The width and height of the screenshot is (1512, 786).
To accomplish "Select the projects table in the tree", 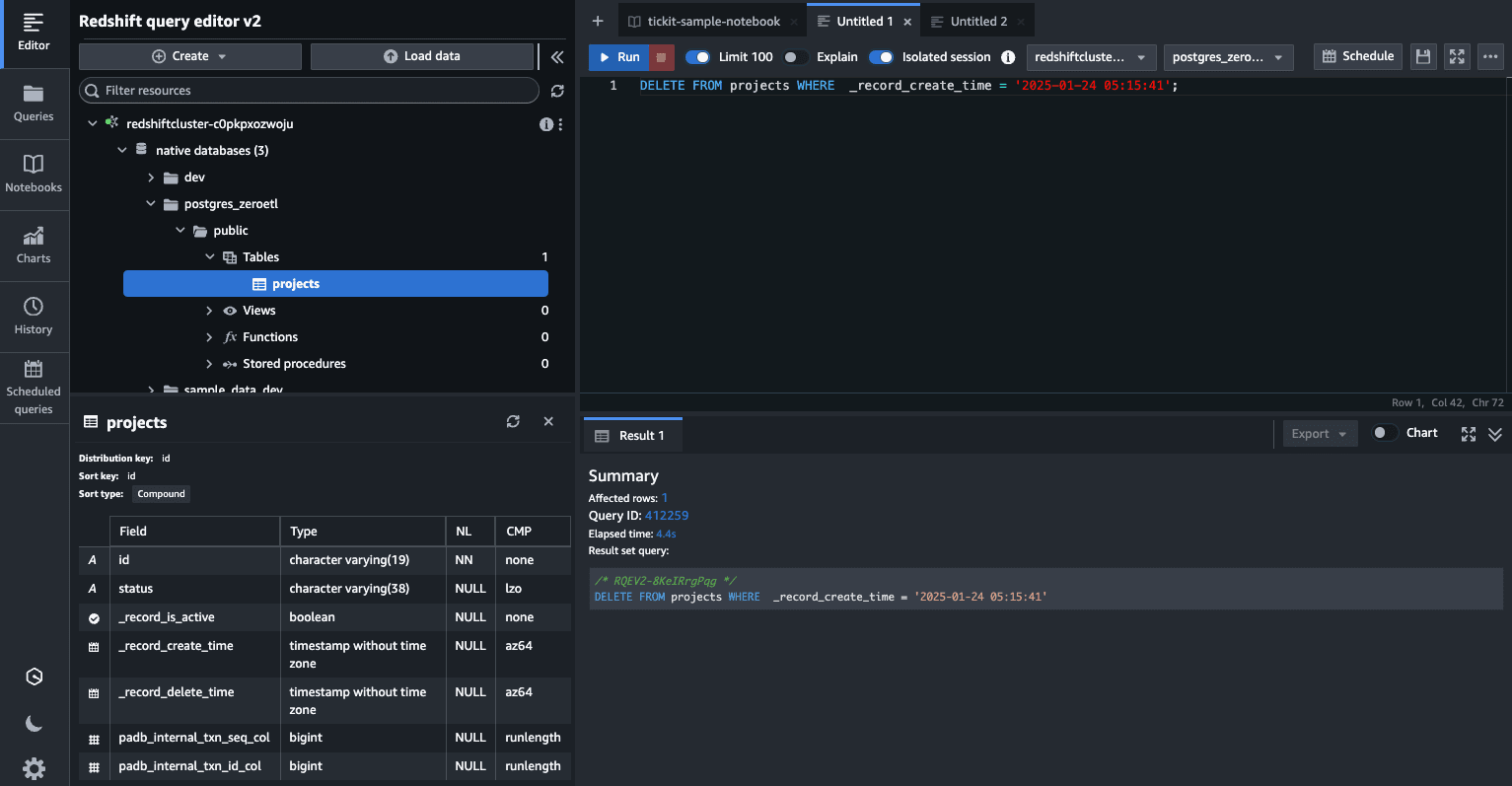I will tap(335, 284).
